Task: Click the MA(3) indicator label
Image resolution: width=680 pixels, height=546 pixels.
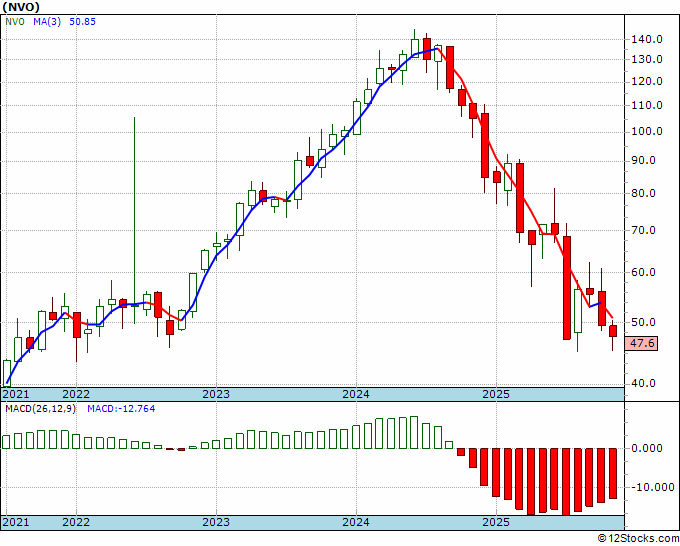Action: pyautogui.click(x=47, y=22)
